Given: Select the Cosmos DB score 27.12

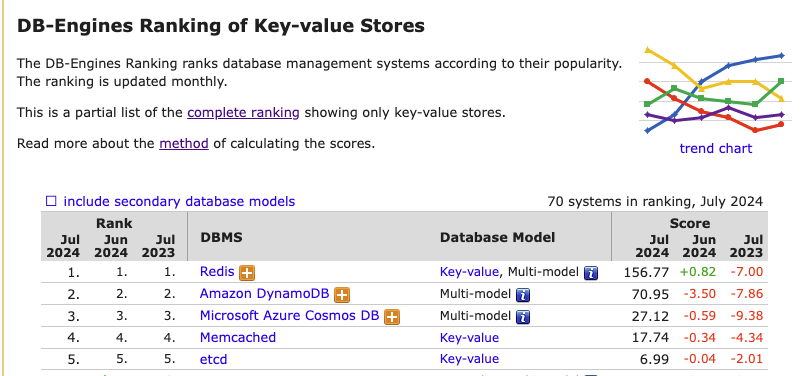Looking at the screenshot, I should [650, 316].
